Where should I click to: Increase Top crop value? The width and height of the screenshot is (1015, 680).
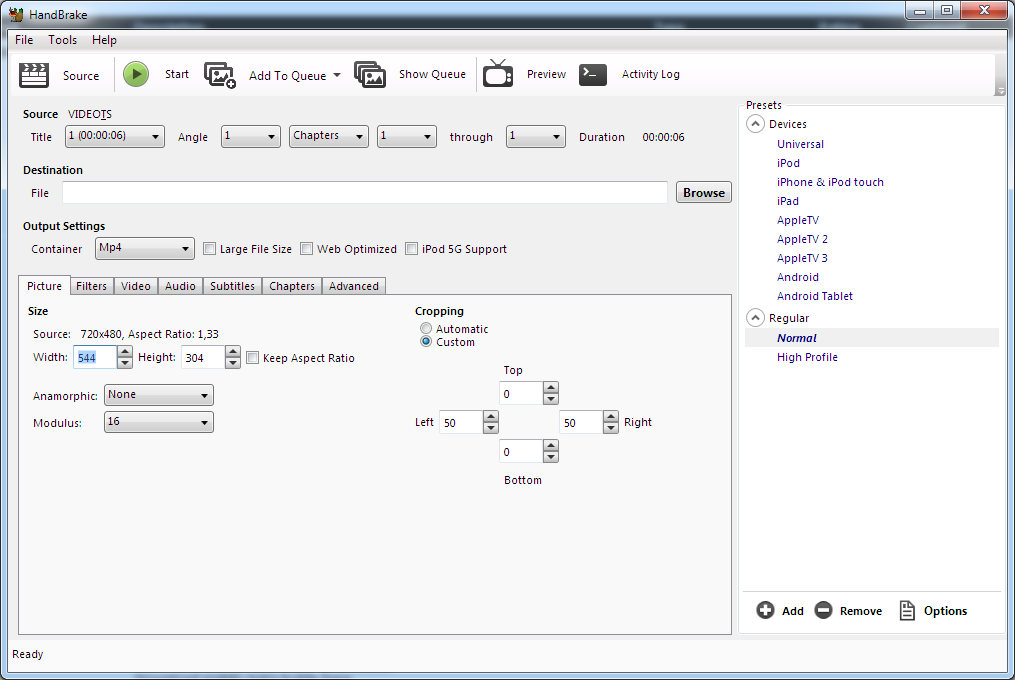551,388
